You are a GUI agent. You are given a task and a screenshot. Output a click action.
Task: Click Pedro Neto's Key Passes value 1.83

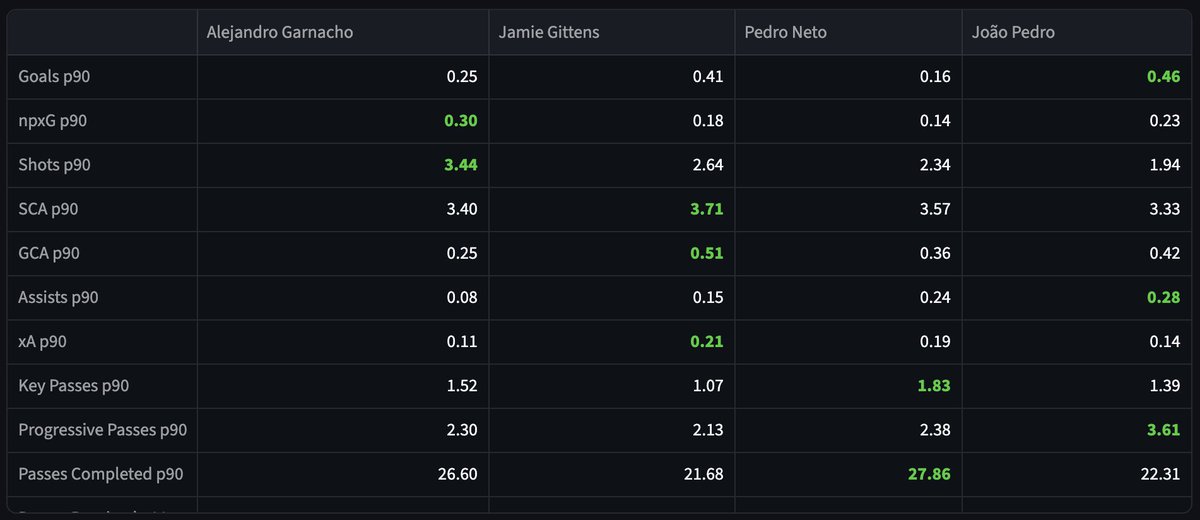coord(934,385)
